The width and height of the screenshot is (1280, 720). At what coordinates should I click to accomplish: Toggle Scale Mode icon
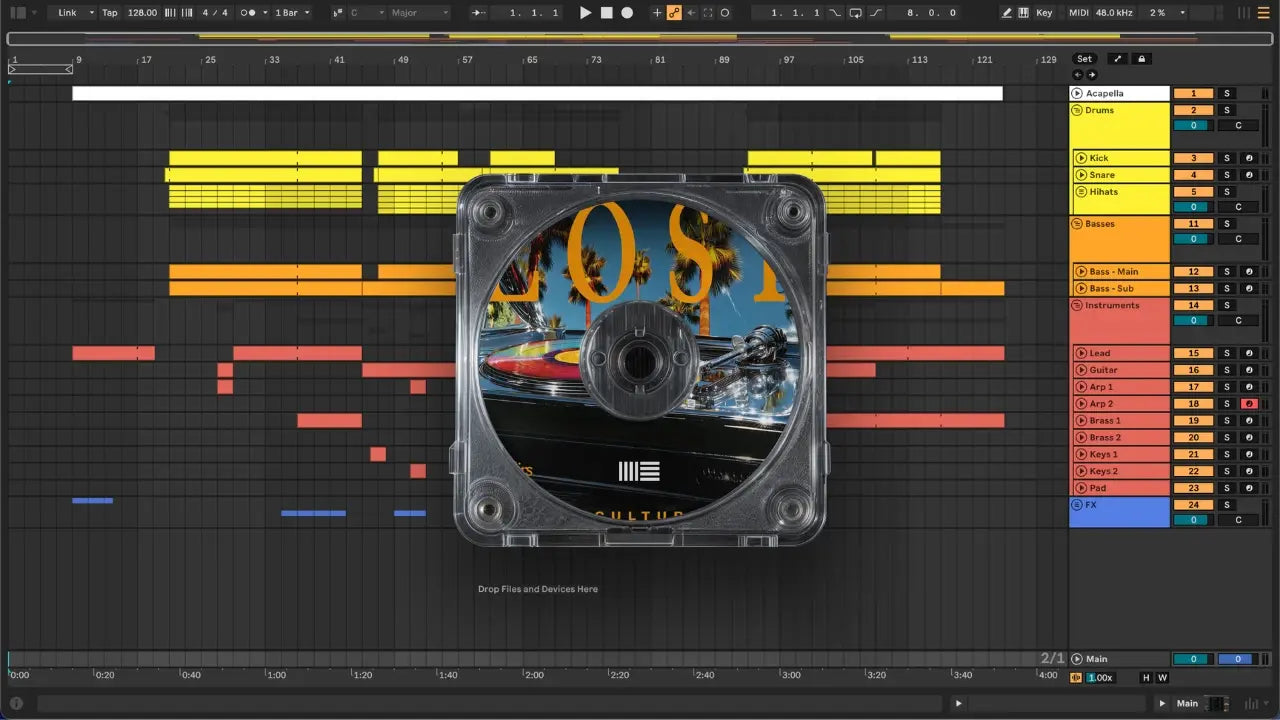[337, 13]
